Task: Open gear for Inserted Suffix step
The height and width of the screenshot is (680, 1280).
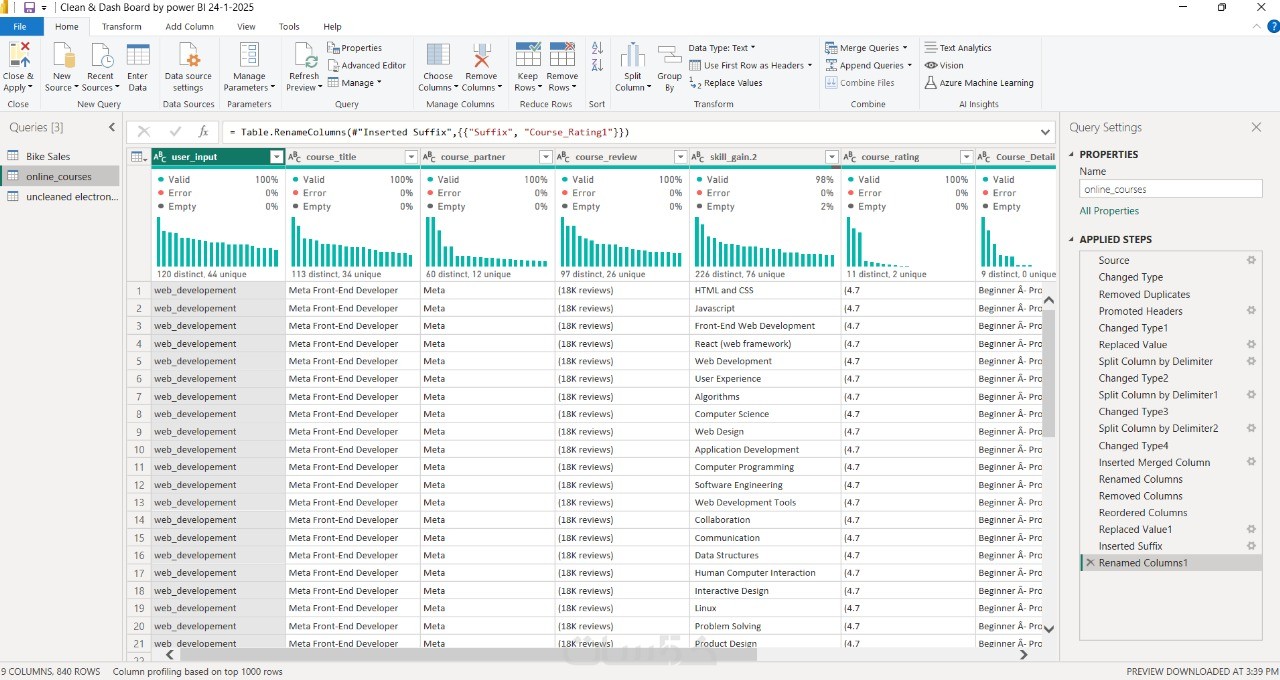Action: pos(1251,546)
